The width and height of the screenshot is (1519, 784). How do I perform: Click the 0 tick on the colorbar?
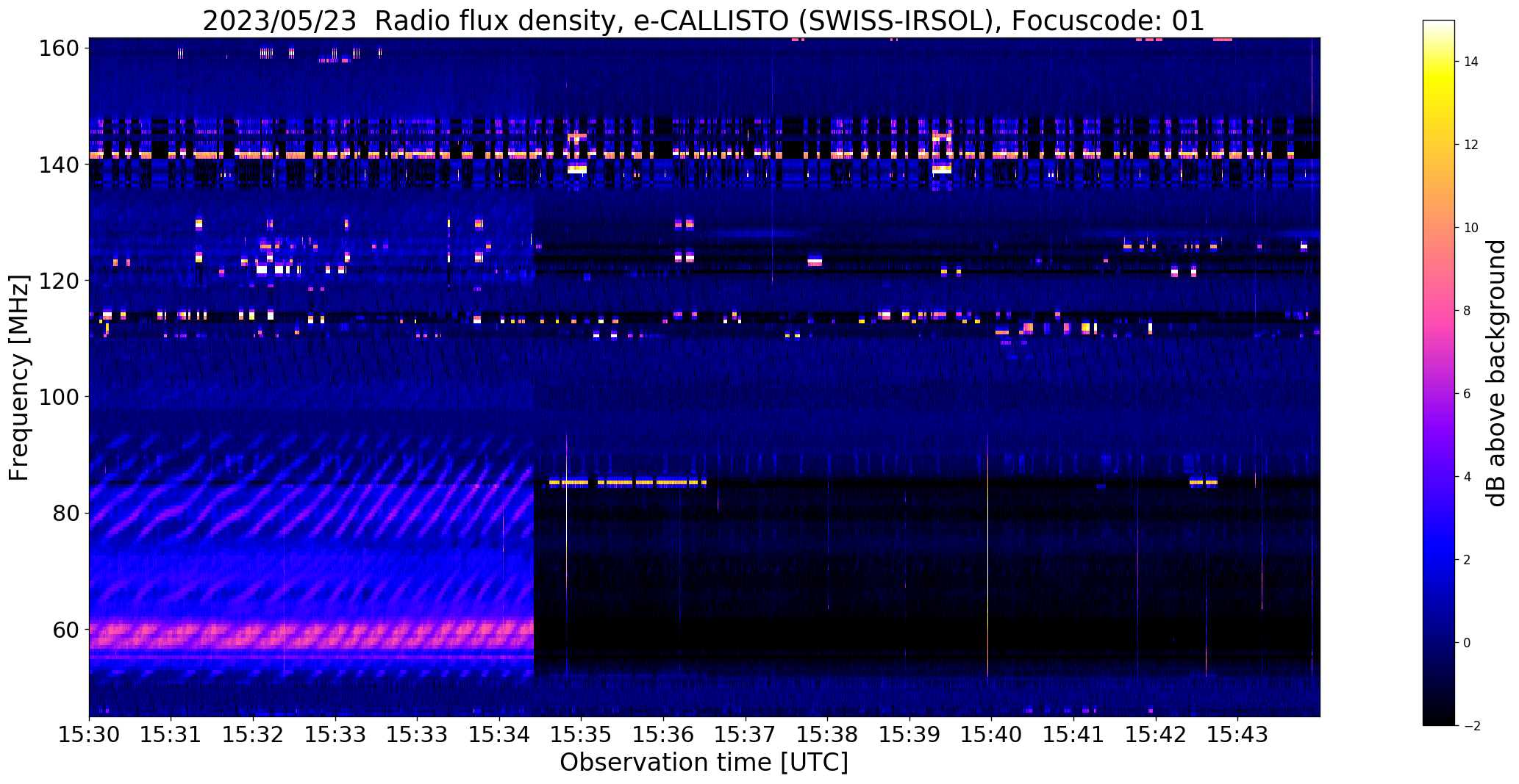pyautogui.click(x=1467, y=643)
